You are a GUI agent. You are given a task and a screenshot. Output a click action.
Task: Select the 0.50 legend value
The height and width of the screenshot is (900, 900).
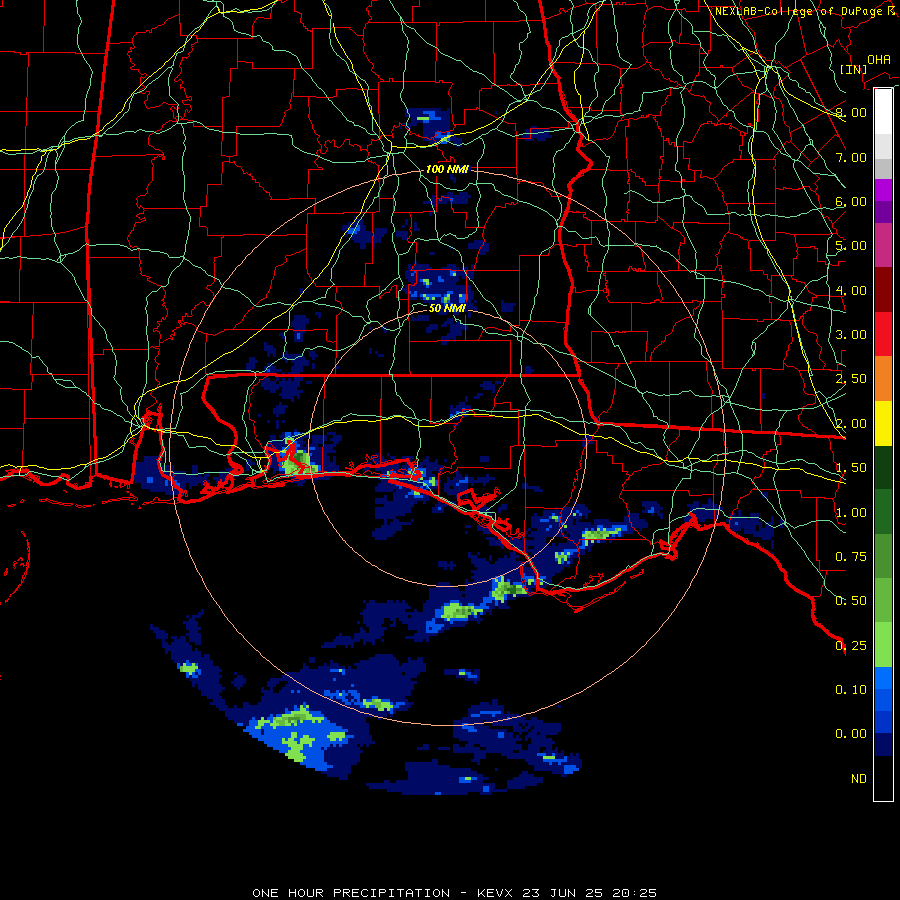(x=851, y=601)
